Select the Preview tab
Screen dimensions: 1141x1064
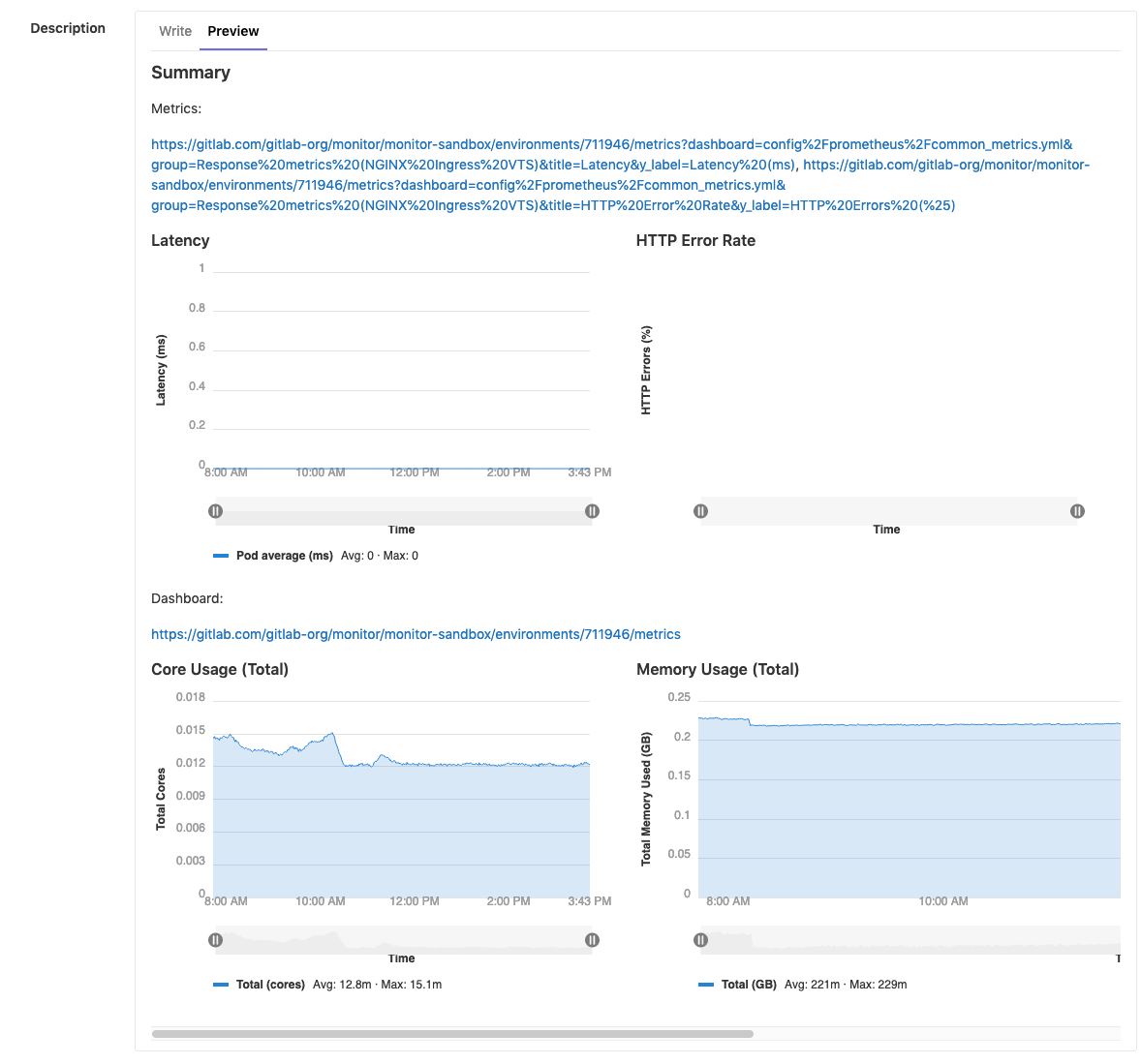(x=232, y=31)
